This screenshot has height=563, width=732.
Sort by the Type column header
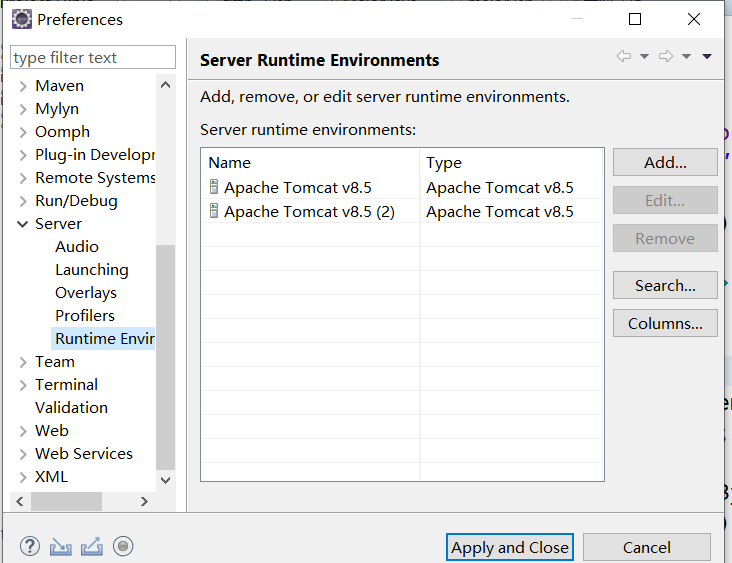pos(511,162)
